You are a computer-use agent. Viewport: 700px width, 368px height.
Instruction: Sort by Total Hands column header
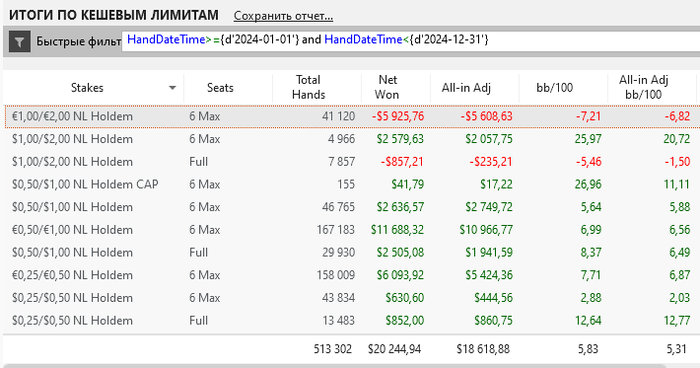click(308, 87)
